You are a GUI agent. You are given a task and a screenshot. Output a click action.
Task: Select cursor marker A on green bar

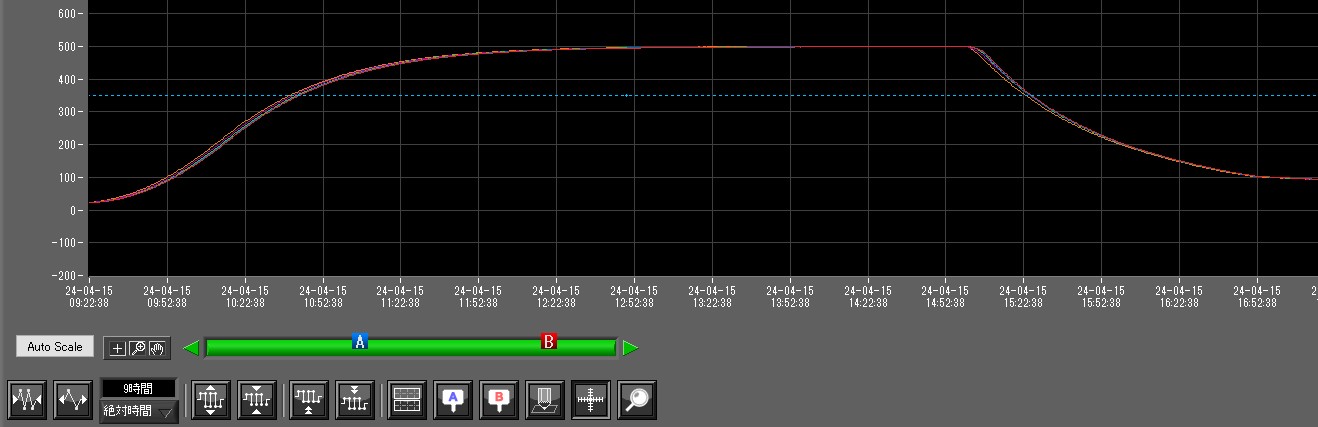tap(361, 342)
